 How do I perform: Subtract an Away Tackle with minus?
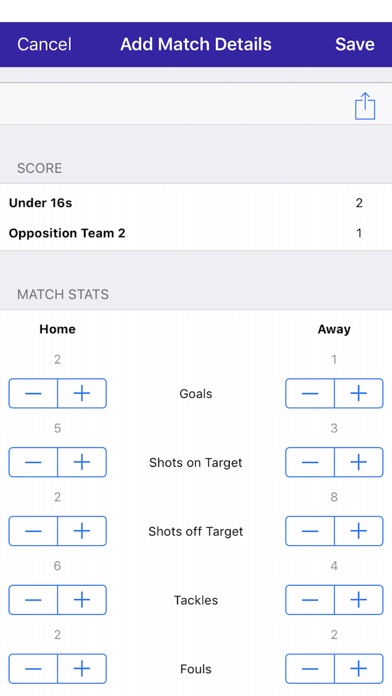[x=310, y=600]
